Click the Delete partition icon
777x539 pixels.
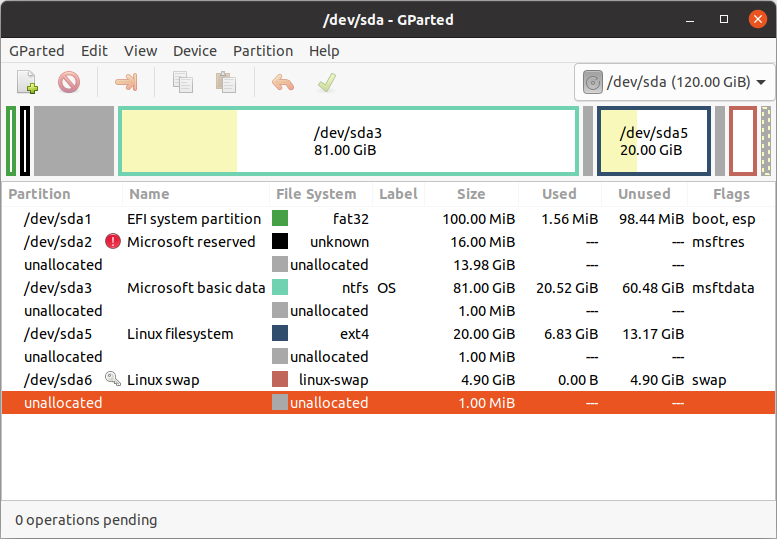[69, 82]
